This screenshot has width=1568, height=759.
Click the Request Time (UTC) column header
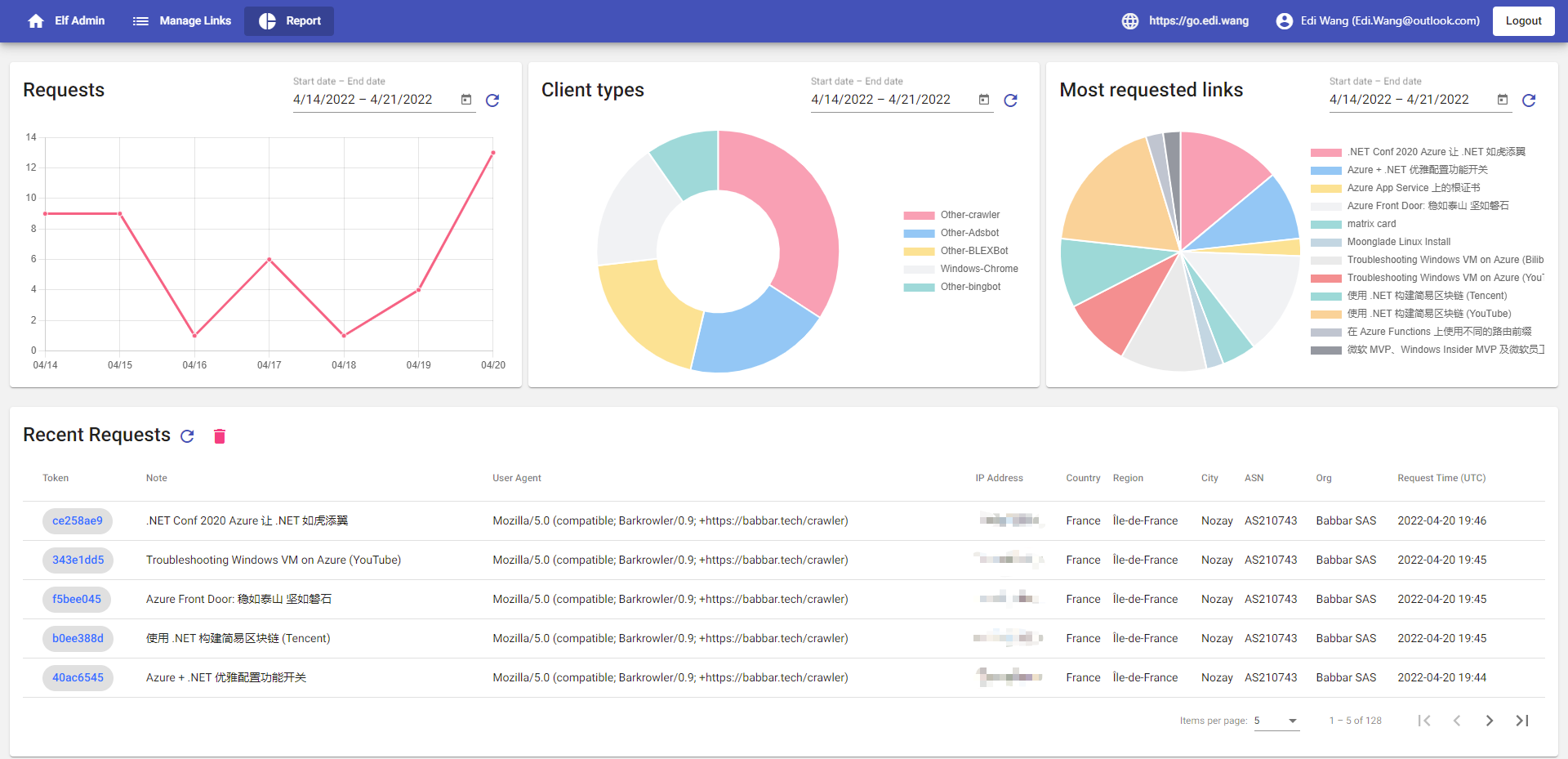1441,479
